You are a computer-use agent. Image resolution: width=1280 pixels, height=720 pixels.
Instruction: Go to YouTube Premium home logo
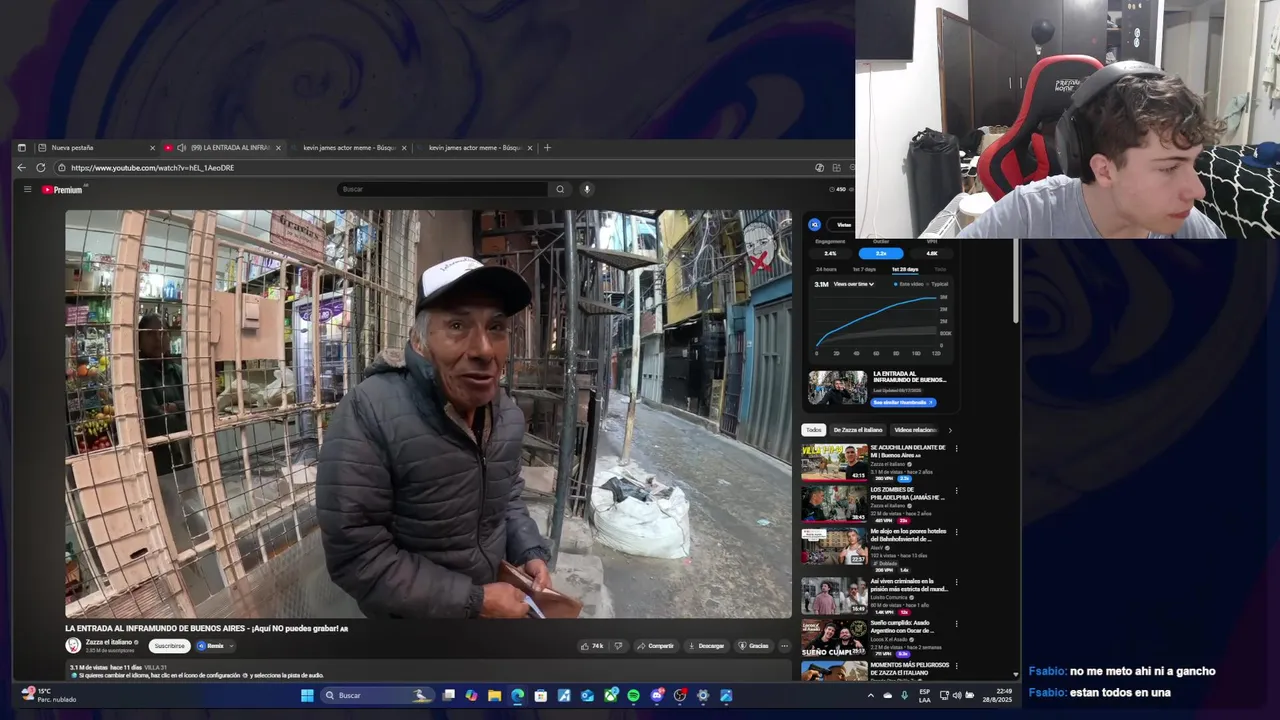pyautogui.click(x=62, y=189)
